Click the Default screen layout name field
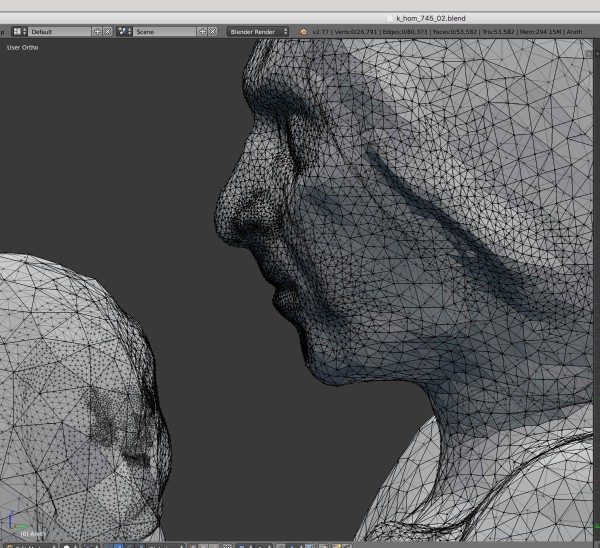Screen dimensions: 600x548 58,32
